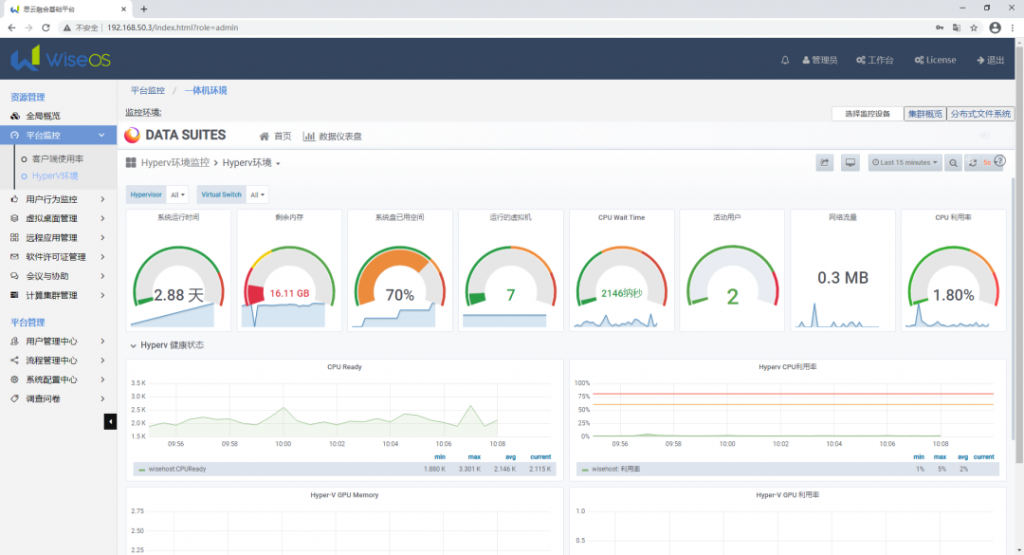Click the 一体机环境 breadcrumb link
Screen dimensions: 1024x555
pos(205,90)
